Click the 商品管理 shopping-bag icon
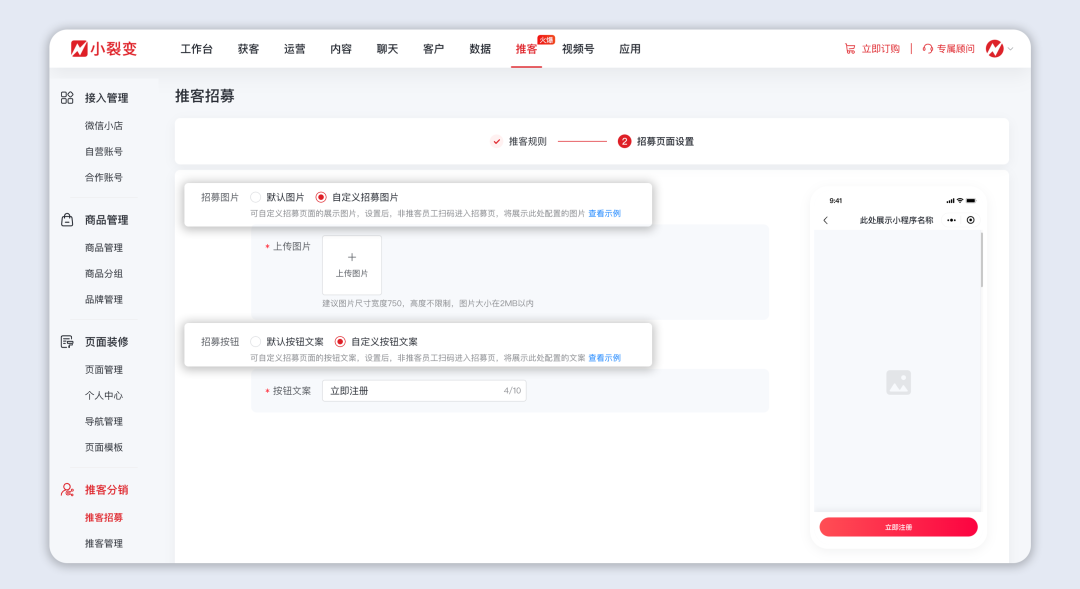Viewport: 1080px width, 589px height. [x=67, y=219]
